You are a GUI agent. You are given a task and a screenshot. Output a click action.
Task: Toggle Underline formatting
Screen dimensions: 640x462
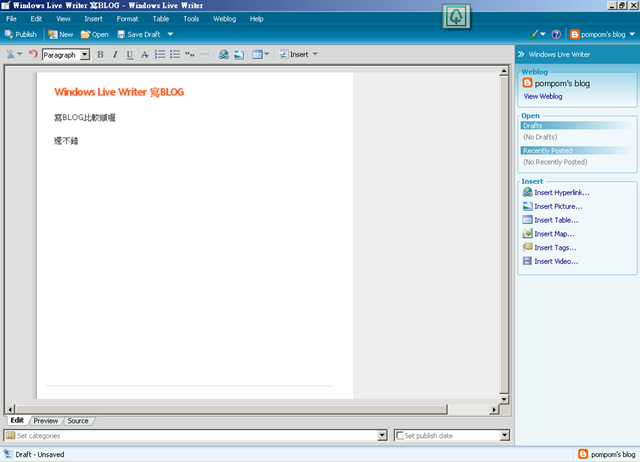[x=130, y=54]
